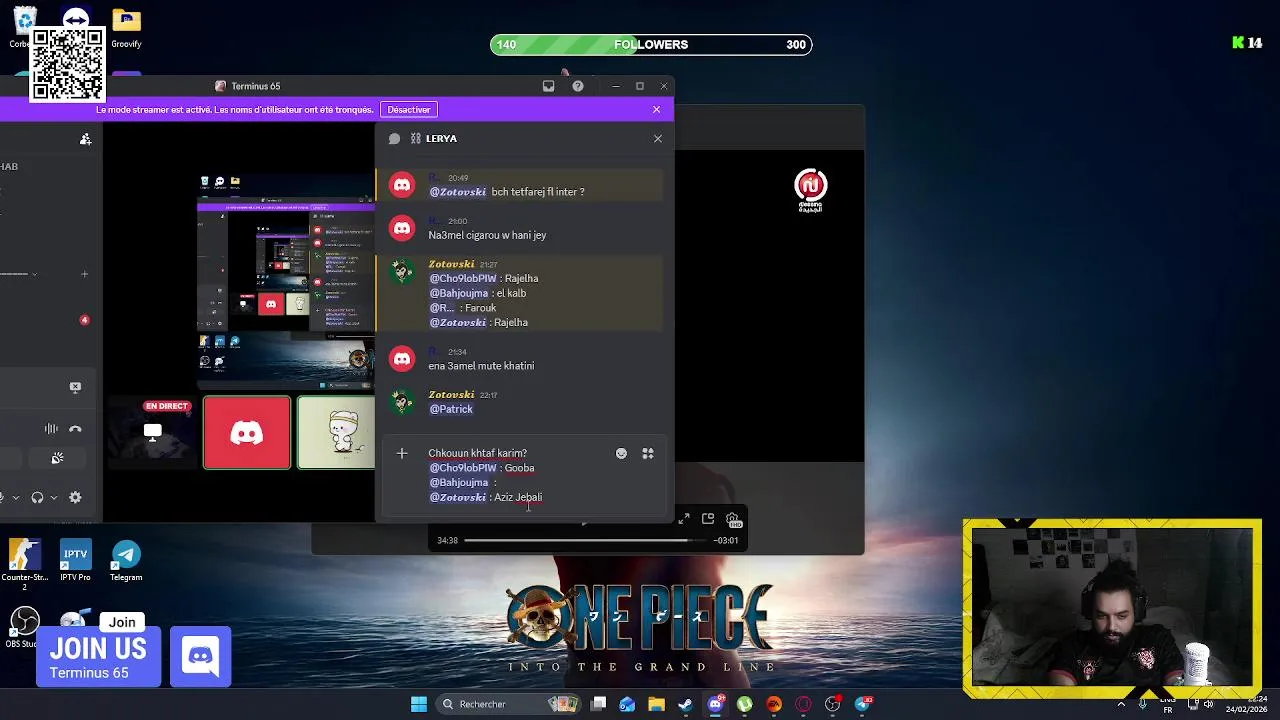
Task: Open IPTV Pro desktop shortcut
Action: coord(75,561)
